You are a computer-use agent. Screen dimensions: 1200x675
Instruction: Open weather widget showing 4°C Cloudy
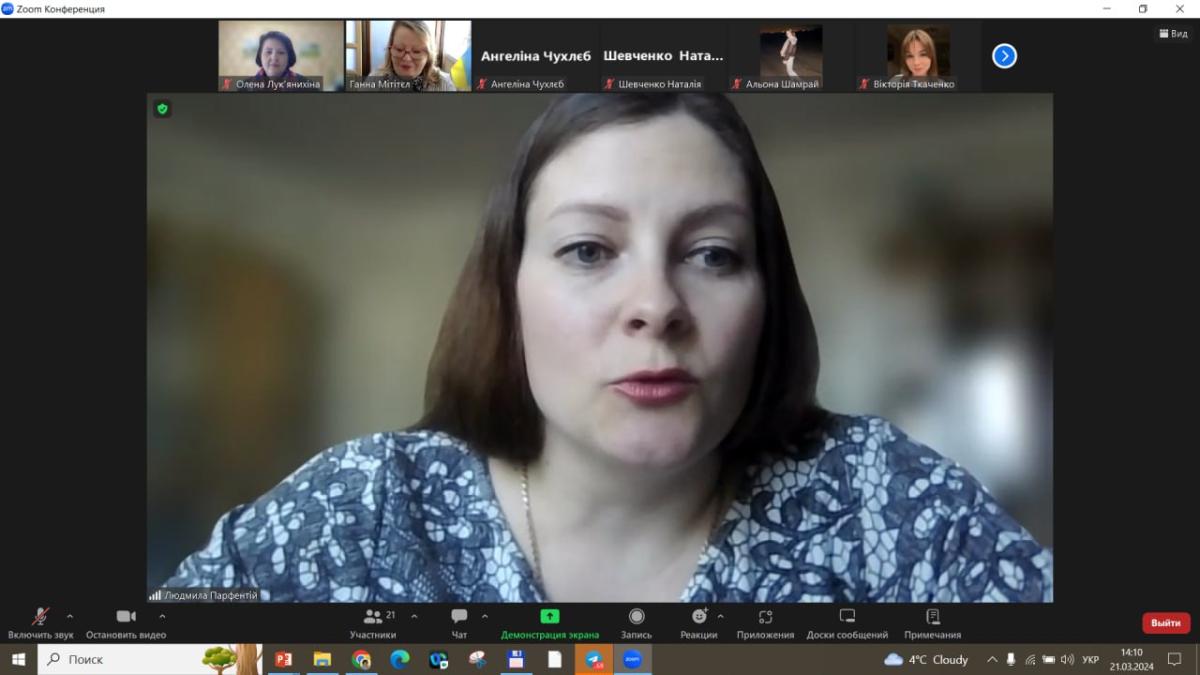[927, 660]
